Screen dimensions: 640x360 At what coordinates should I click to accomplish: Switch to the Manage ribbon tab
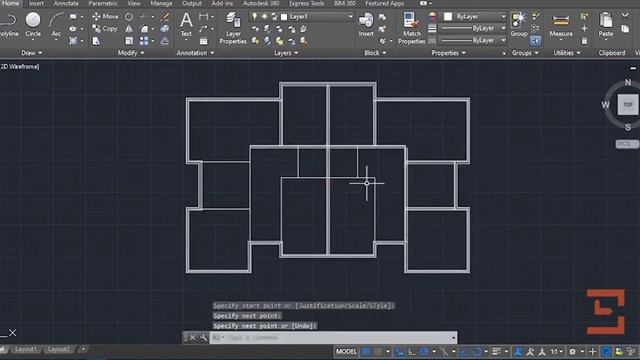[161, 3]
